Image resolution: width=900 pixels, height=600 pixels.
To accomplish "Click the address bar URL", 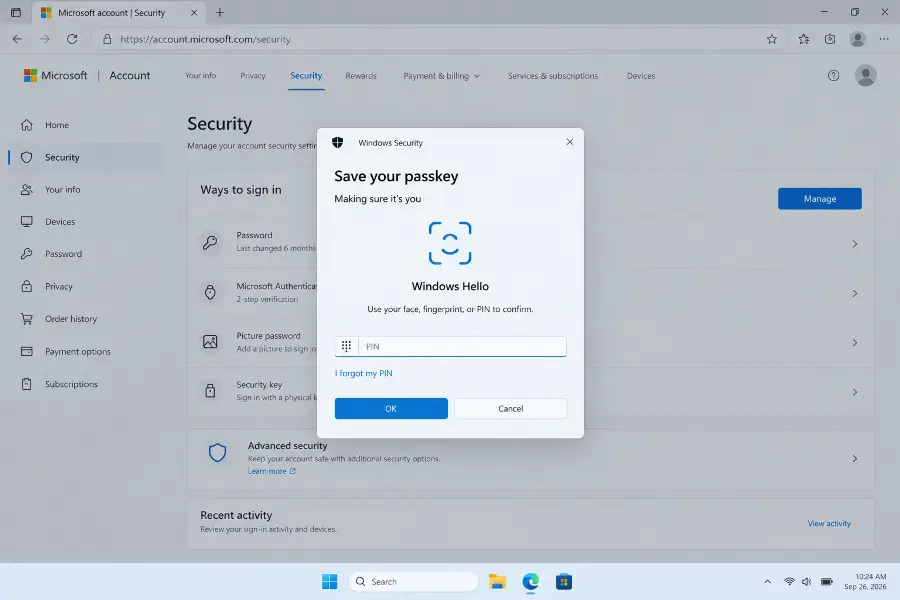I will tap(205, 39).
